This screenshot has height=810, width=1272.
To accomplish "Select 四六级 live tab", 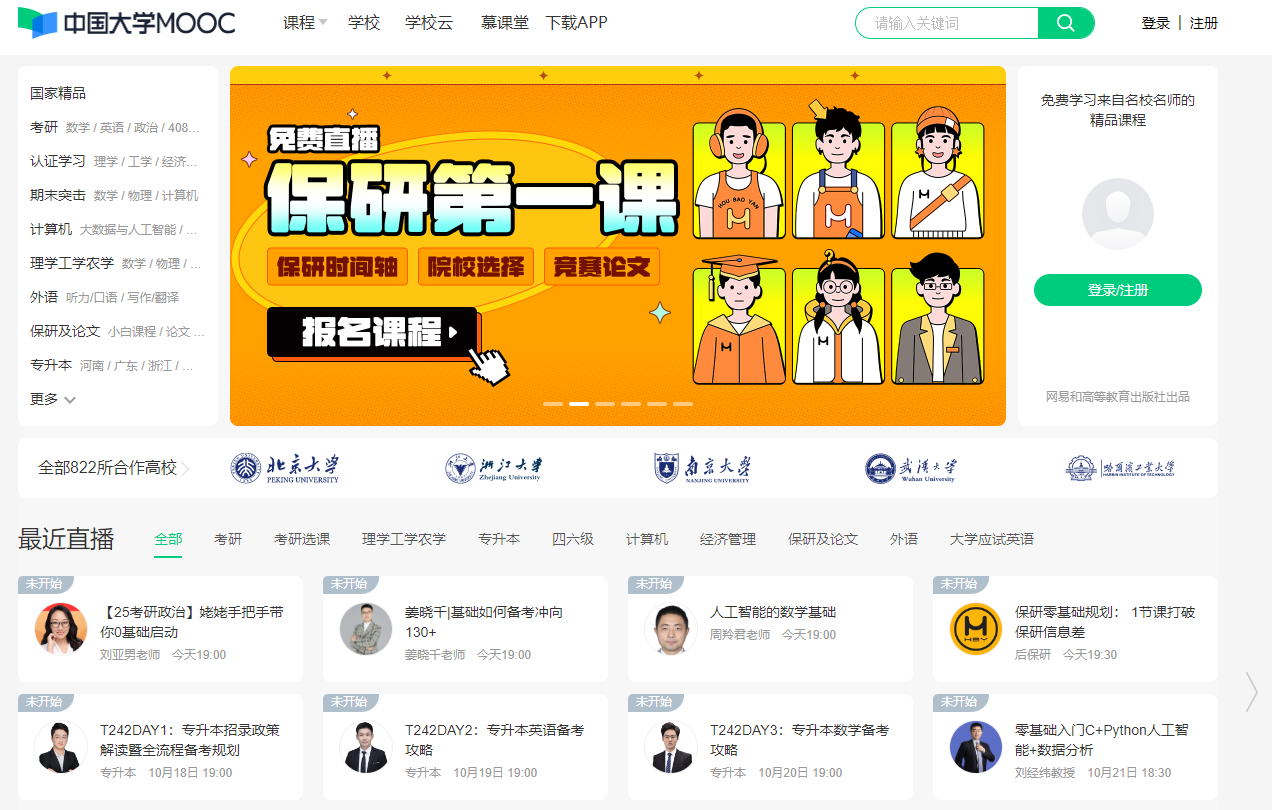I will (573, 539).
